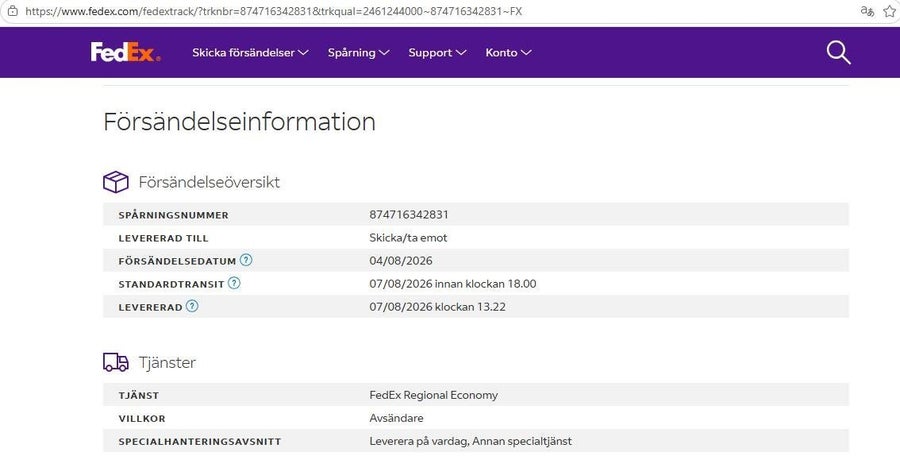Click the Skicka/ta emot value

click(x=408, y=238)
